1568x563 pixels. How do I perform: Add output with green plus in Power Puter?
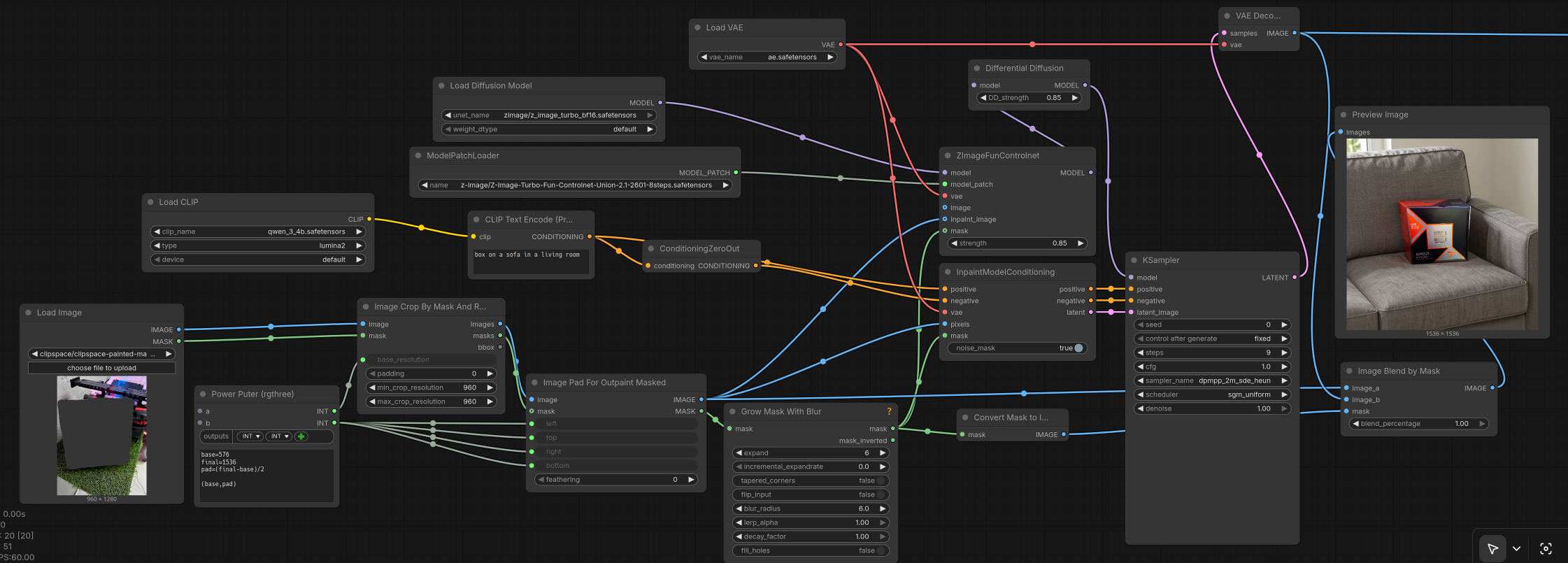point(301,436)
